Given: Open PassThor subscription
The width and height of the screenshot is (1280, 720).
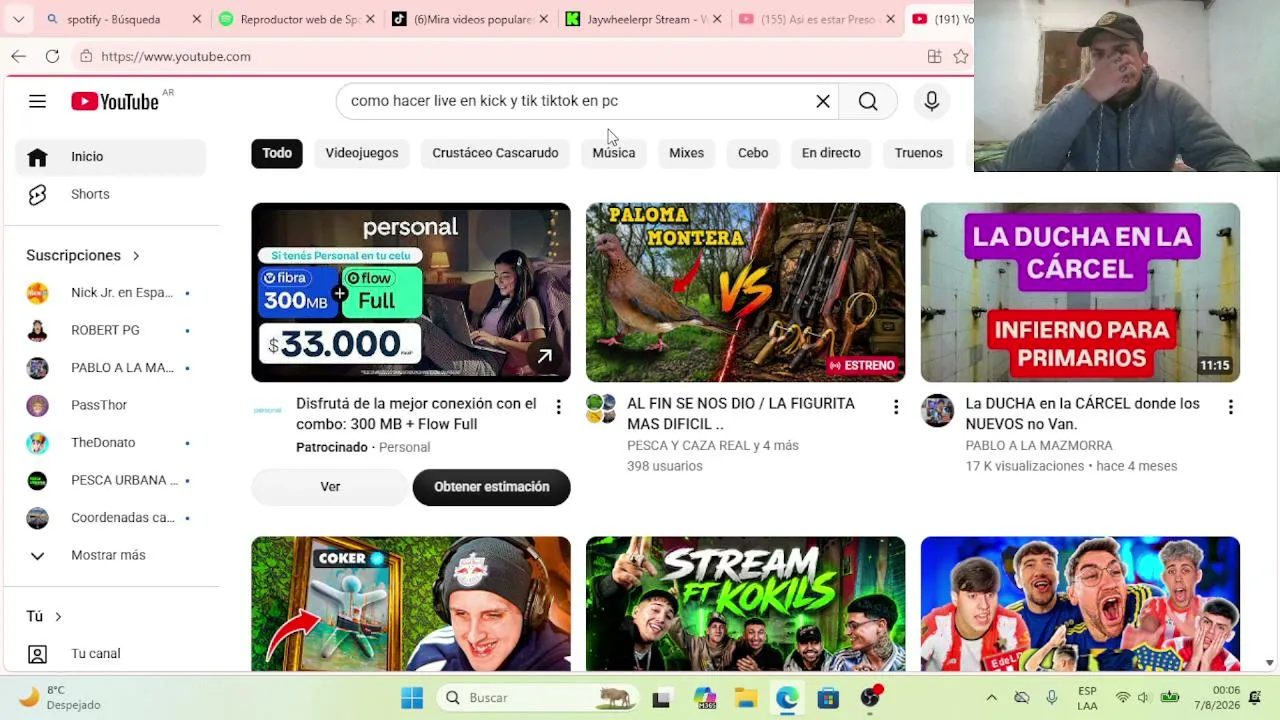Looking at the screenshot, I should [x=110, y=405].
